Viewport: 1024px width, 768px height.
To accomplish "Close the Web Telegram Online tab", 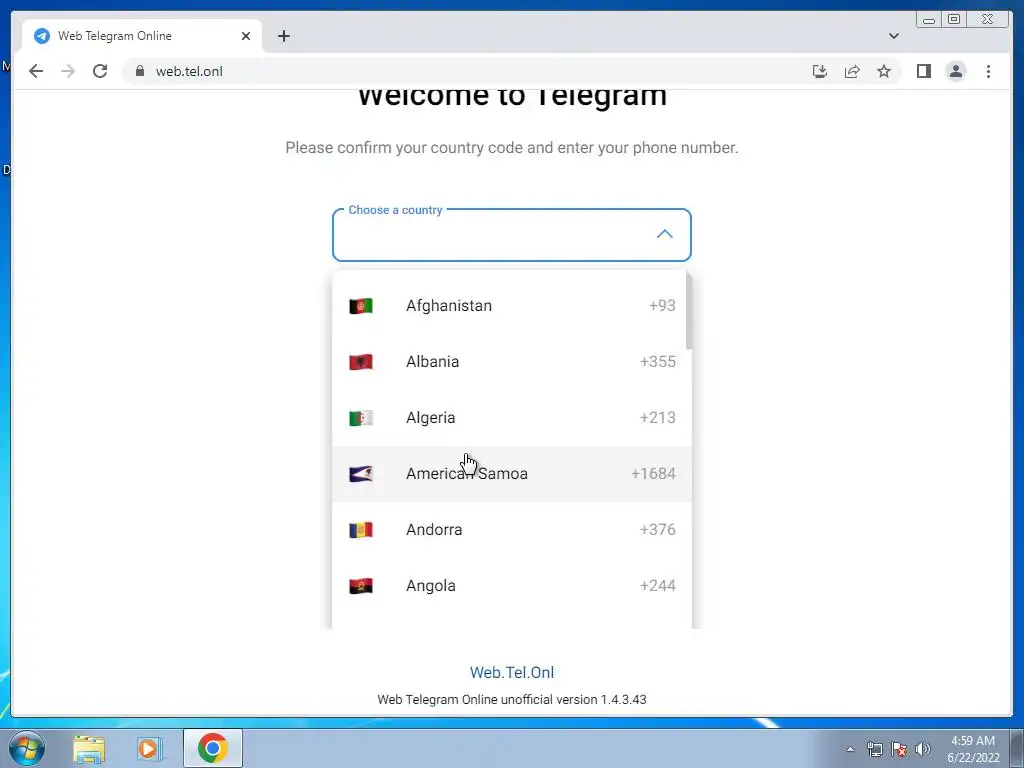I will [246, 36].
